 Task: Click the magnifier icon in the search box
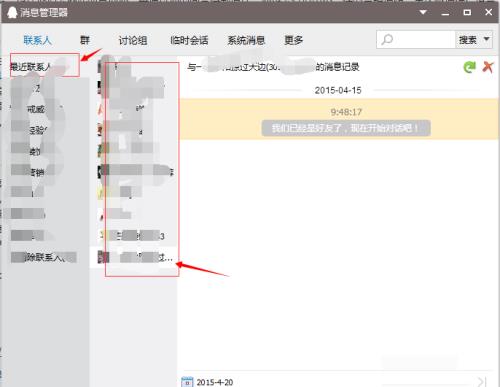click(x=387, y=40)
